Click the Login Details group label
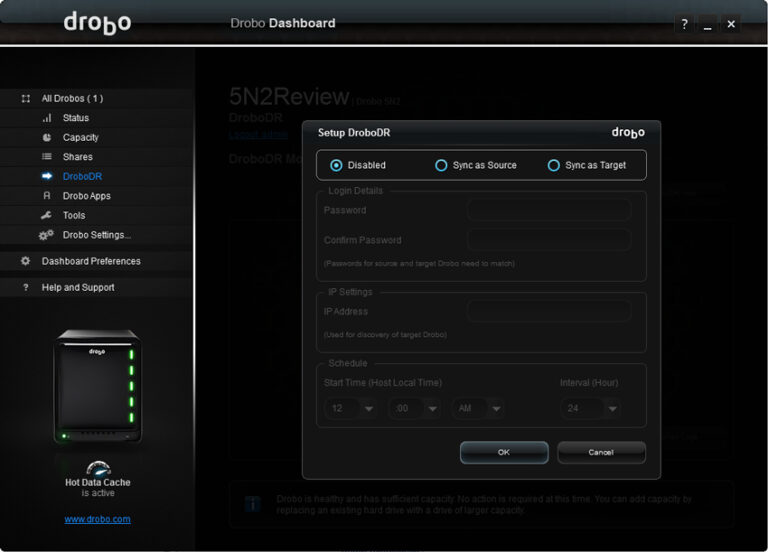This screenshot has height=552, width=768. [356, 191]
